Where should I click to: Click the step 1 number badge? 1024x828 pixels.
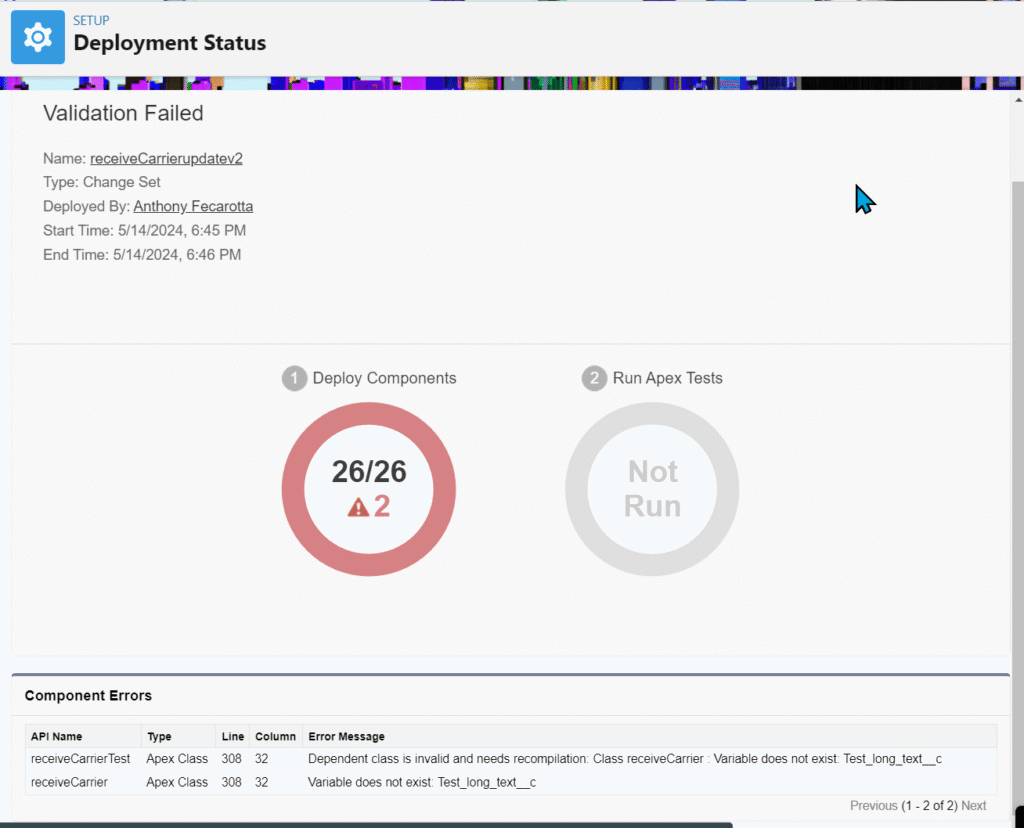click(294, 379)
